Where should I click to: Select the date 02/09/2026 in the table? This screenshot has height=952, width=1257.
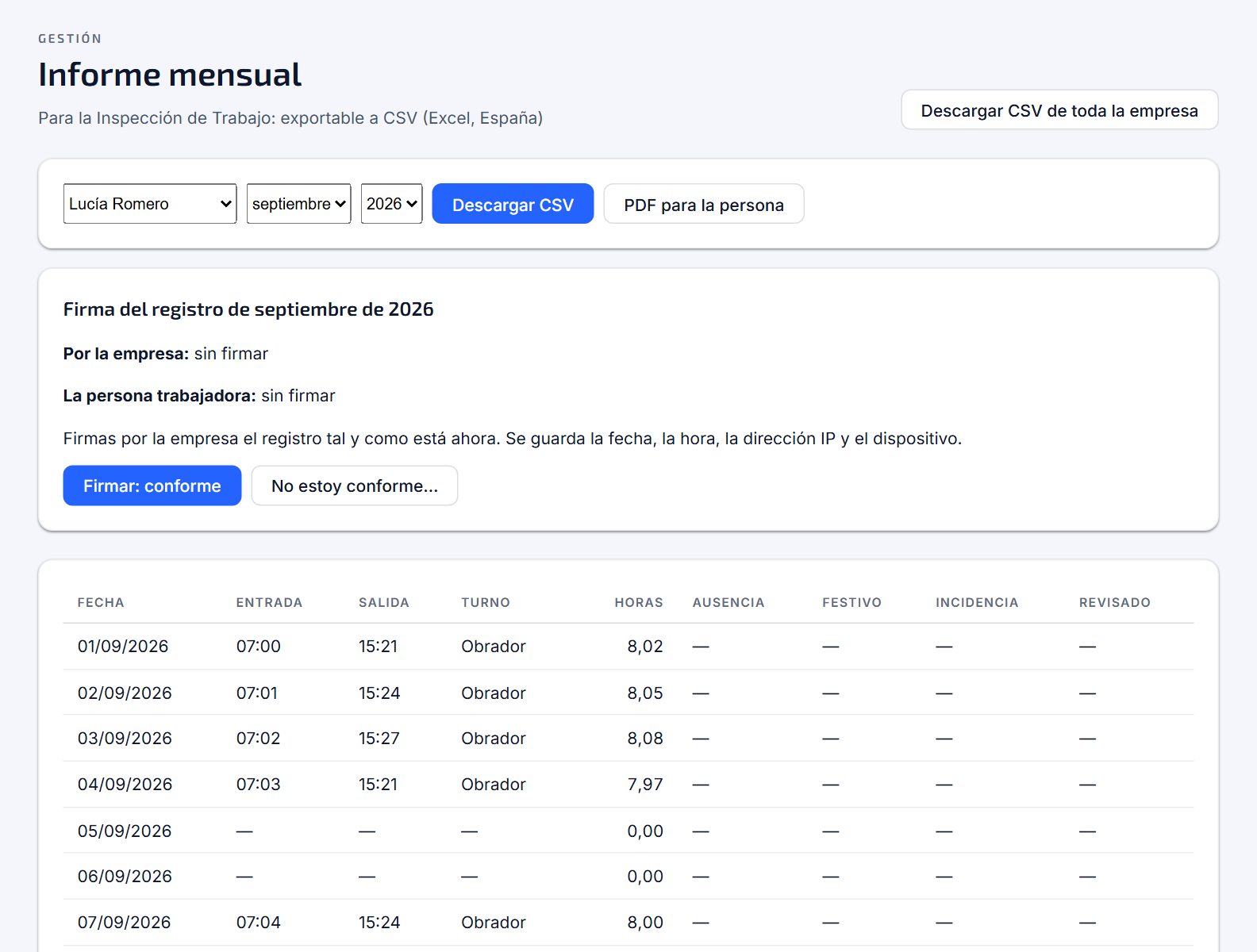[x=125, y=693]
